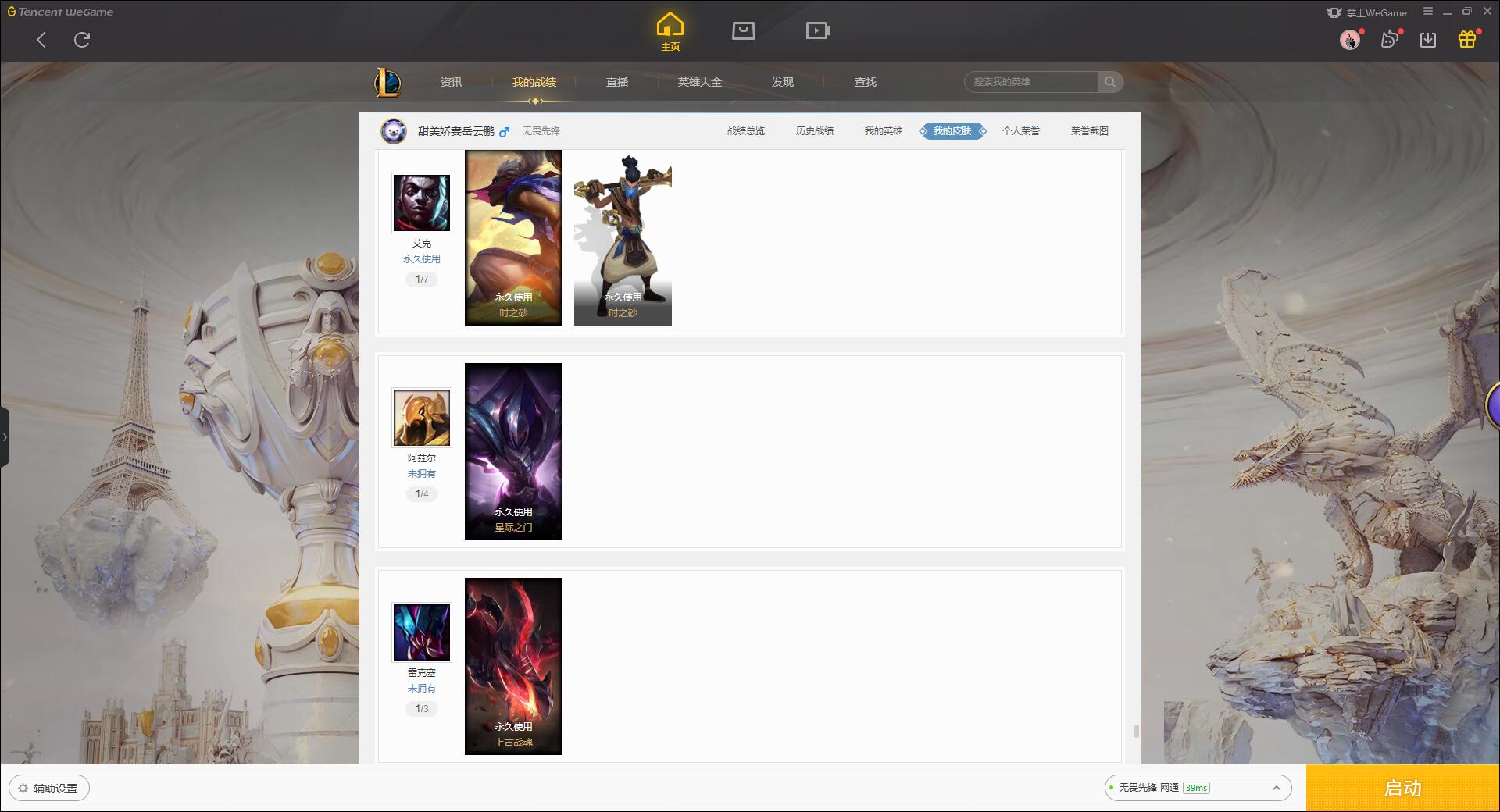Click the male gender symbol icon
Image resolution: width=1500 pixels, height=812 pixels.
(x=505, y=131)
